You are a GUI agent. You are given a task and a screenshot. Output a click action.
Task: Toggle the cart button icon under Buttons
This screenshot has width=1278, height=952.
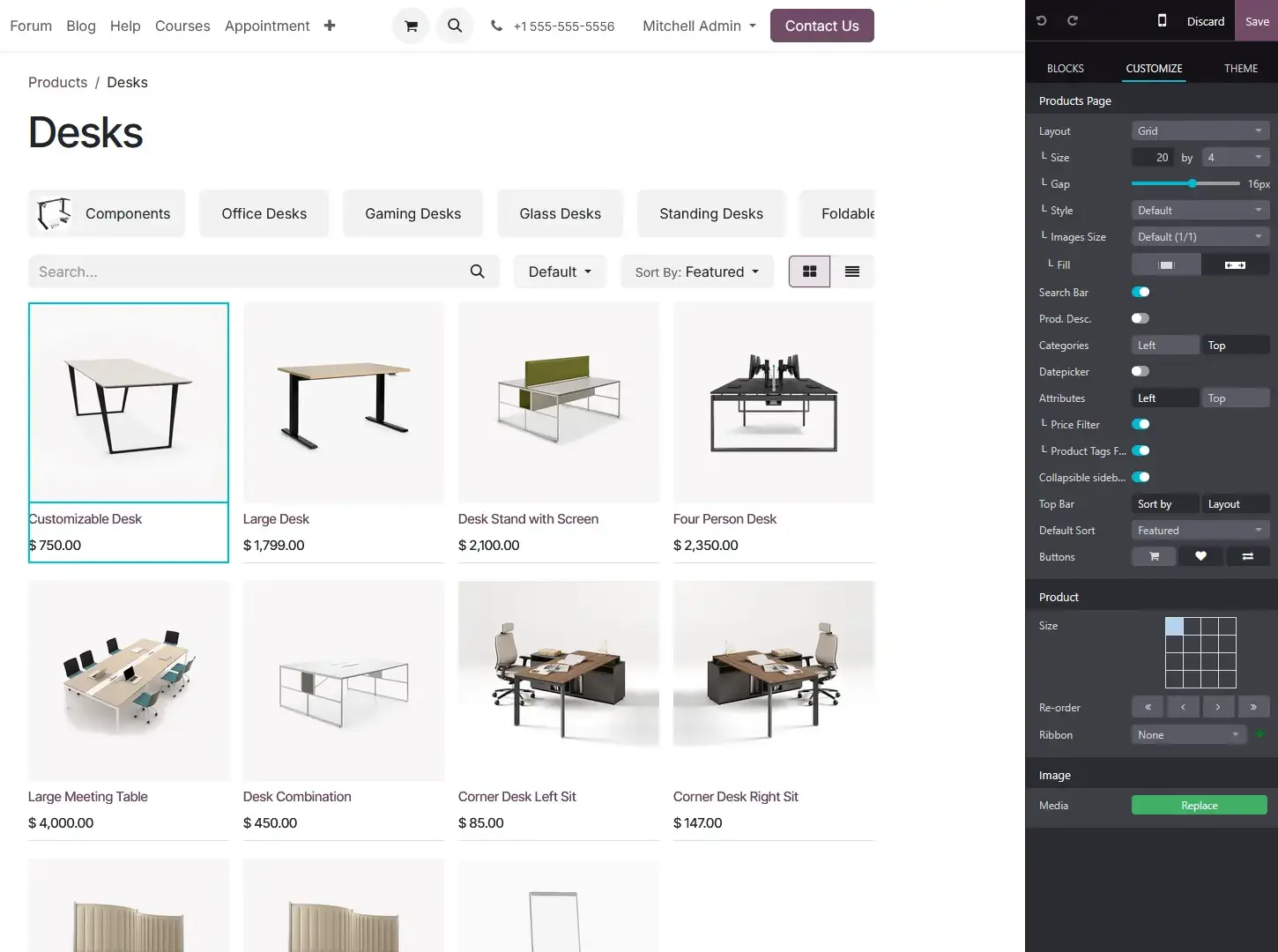click(1154, 556)
